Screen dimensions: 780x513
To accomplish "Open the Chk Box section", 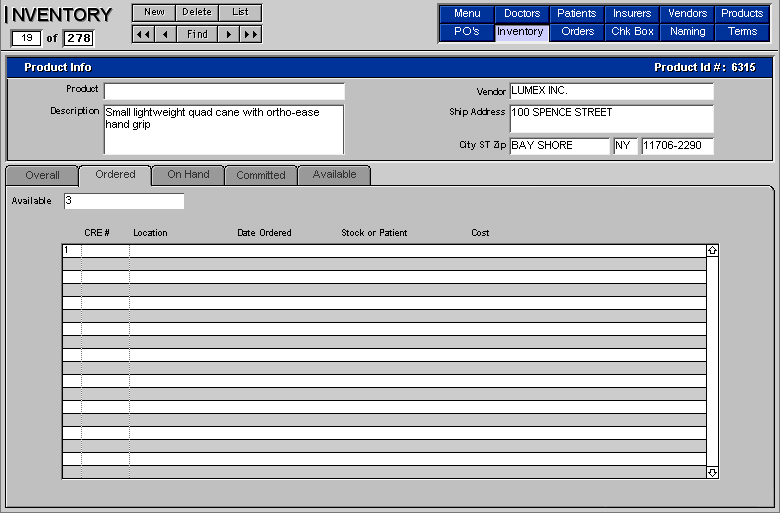I will tap(632, 32).
